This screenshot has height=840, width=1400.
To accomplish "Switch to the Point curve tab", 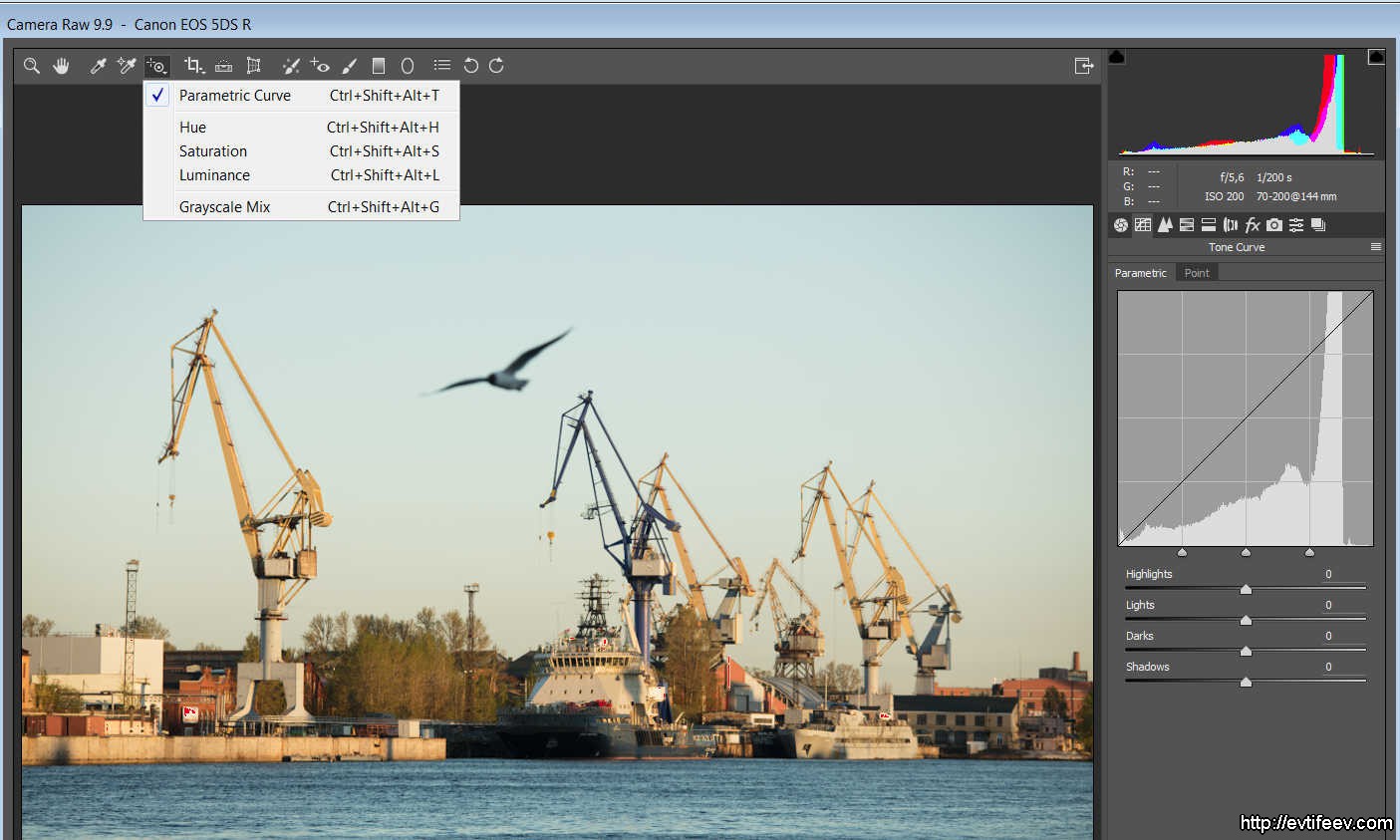I will [1197, 273].
